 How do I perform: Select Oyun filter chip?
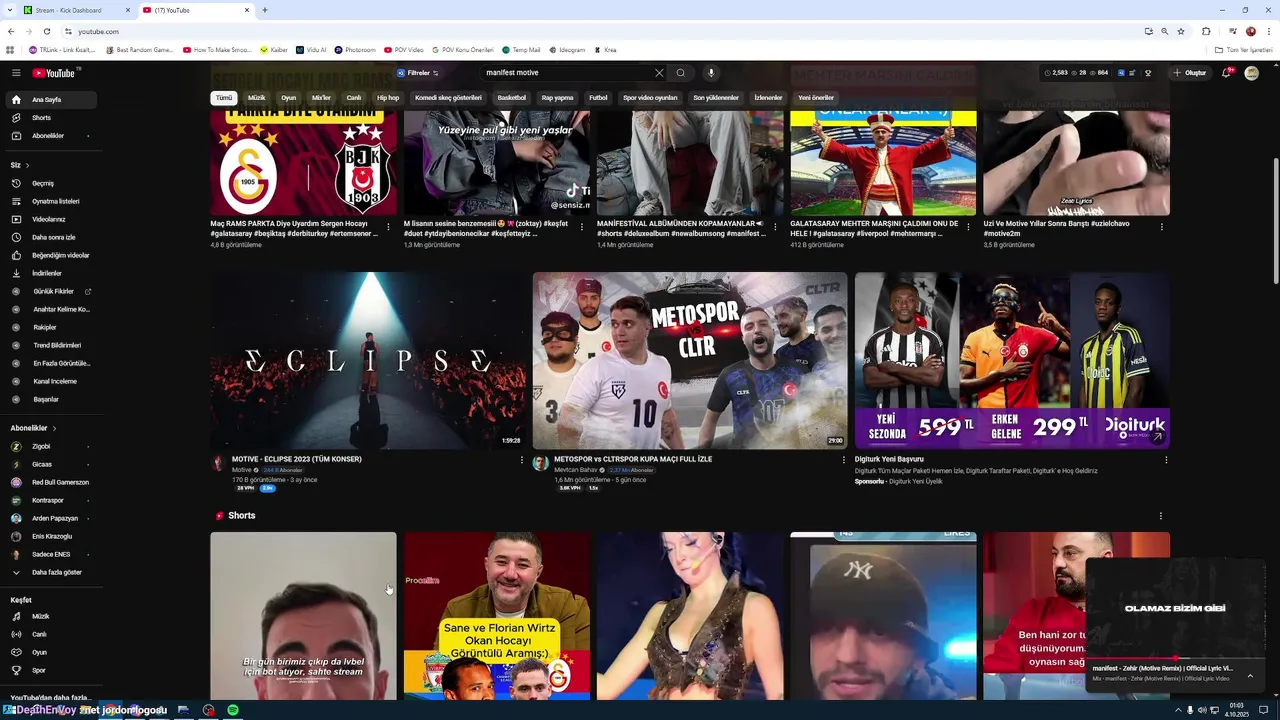coord(289,98)
